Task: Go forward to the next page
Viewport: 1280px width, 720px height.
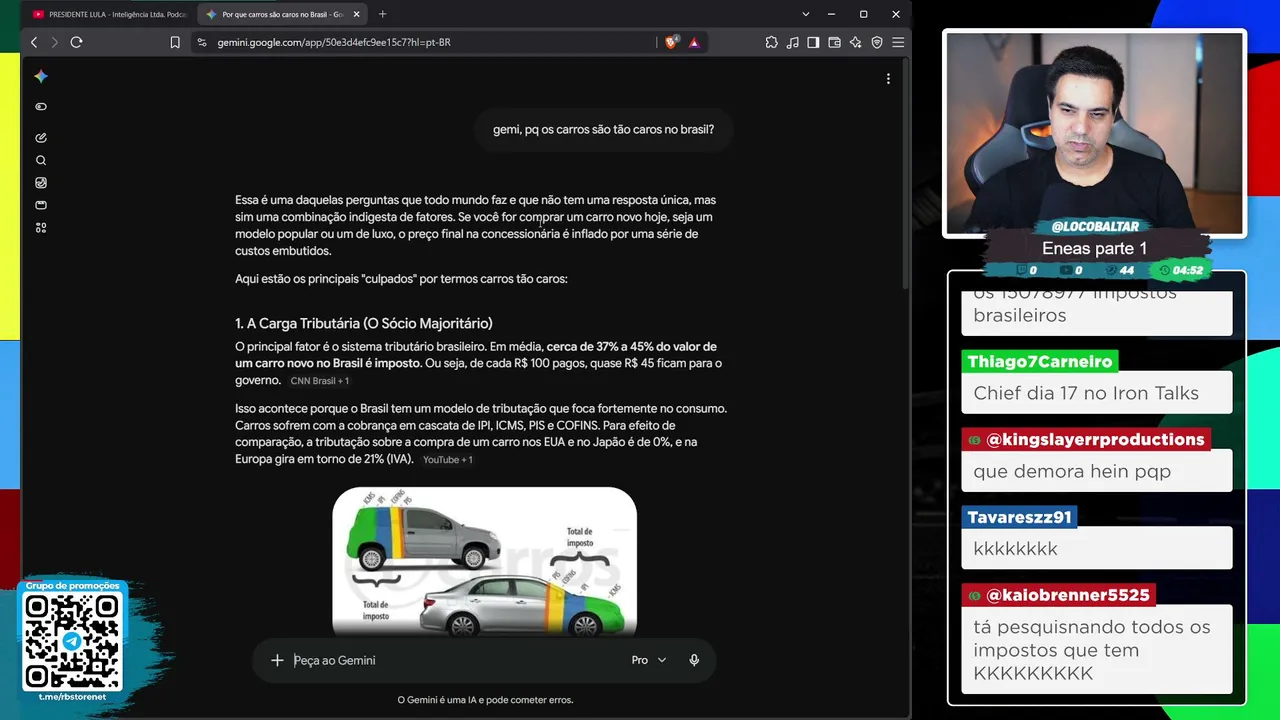Action: tap(54, 42)
